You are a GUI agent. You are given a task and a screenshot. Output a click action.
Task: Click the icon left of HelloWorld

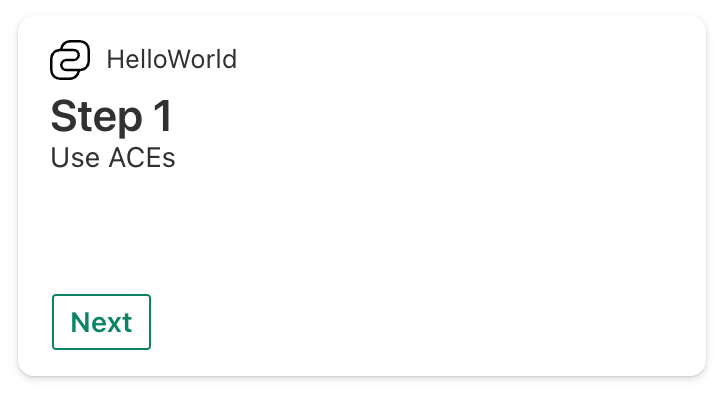[70, 60]
